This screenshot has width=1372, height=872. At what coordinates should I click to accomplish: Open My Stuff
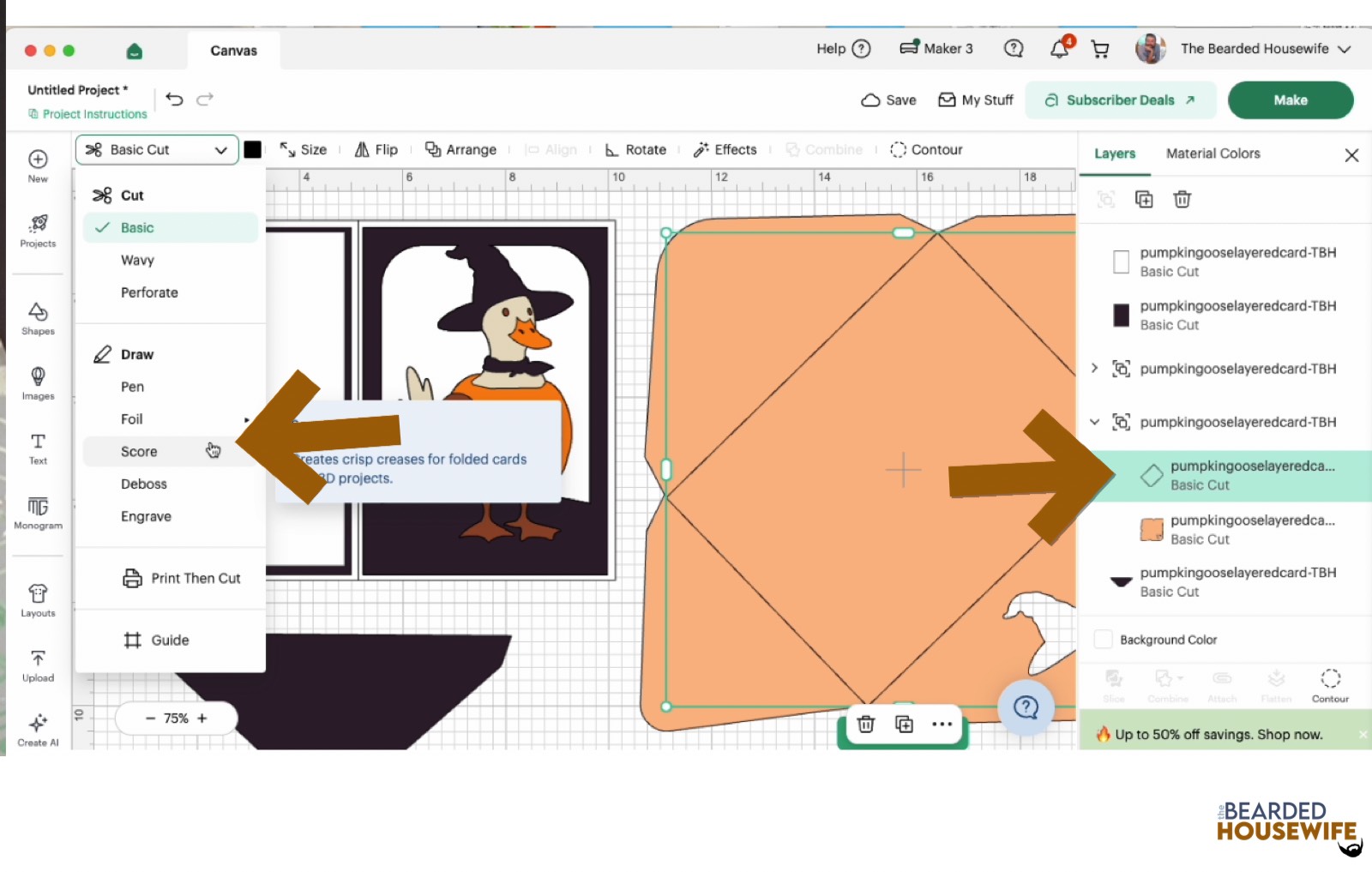point(976,100)
